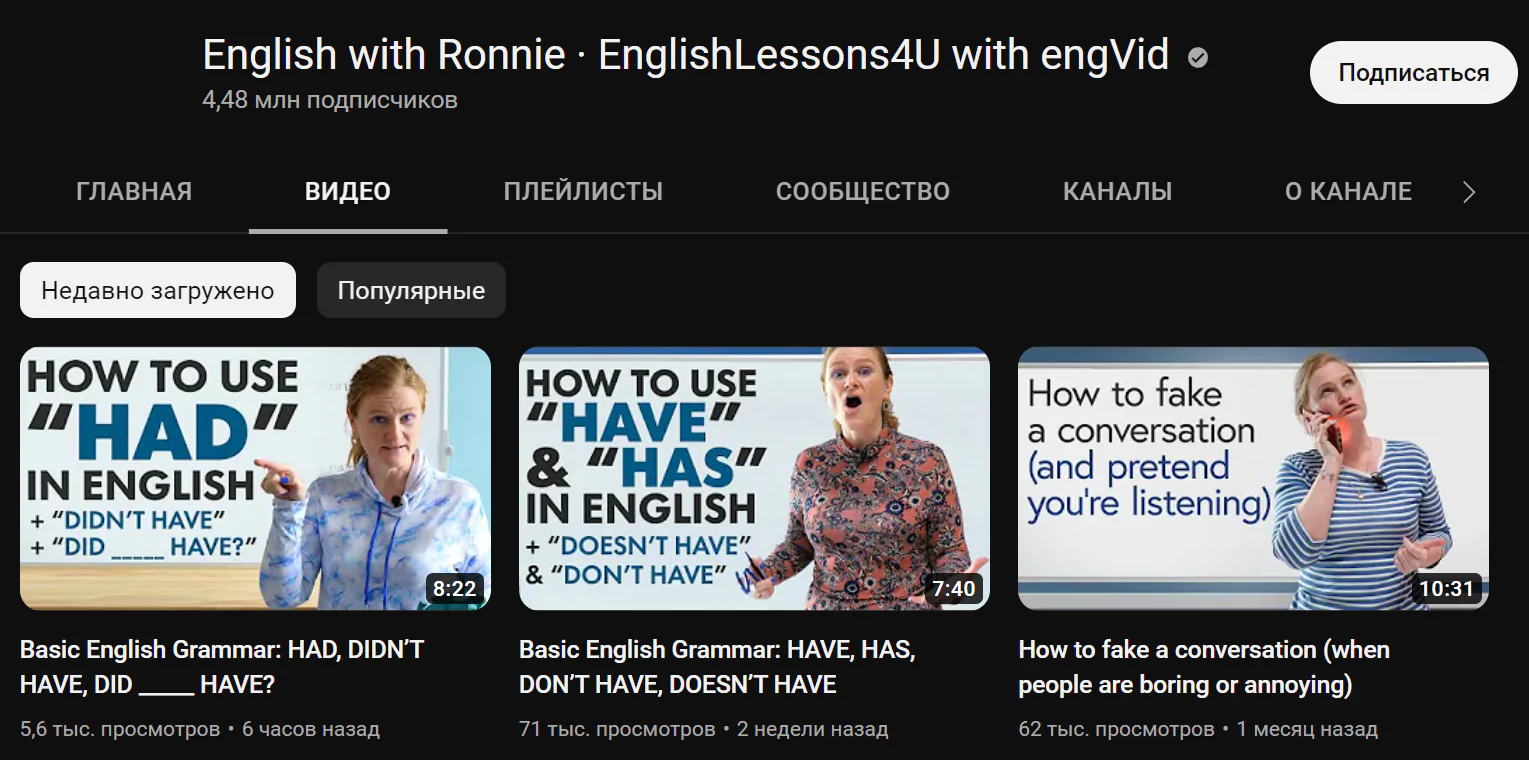Click the verified checkmark badge beside channel name
The height and width of the screenshot is (760, 1529).
point(1197,58)
